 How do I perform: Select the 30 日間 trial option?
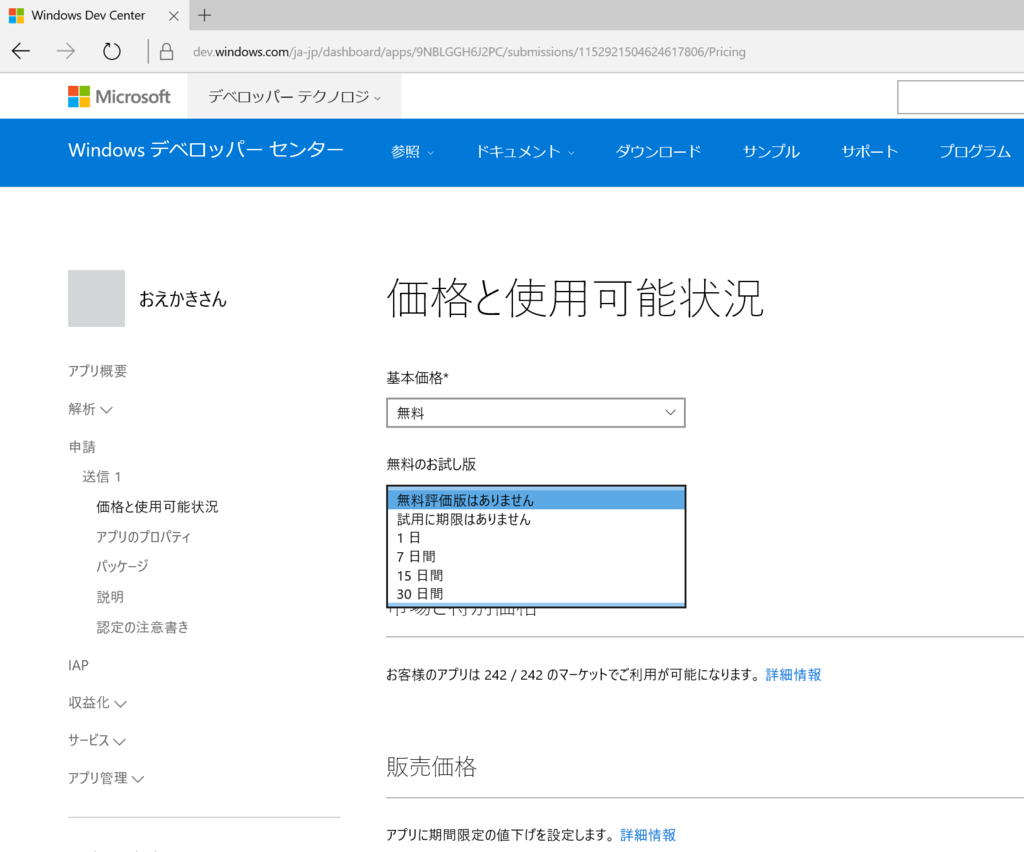[536, 594]
